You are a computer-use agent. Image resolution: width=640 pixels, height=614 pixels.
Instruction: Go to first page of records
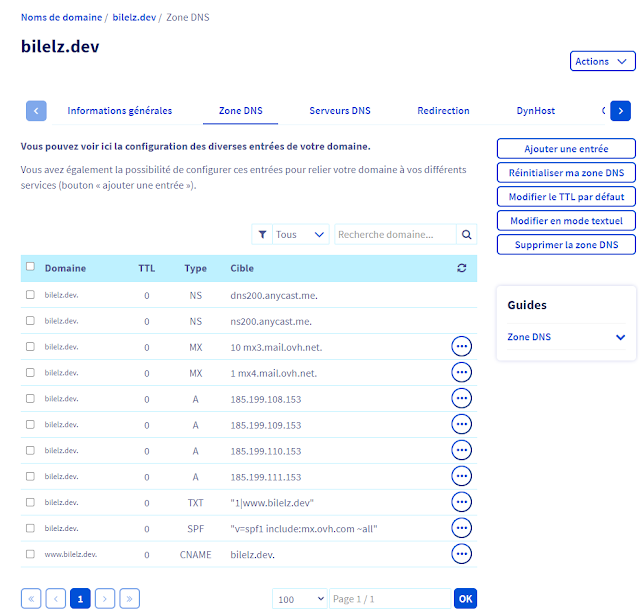(31, 599)
